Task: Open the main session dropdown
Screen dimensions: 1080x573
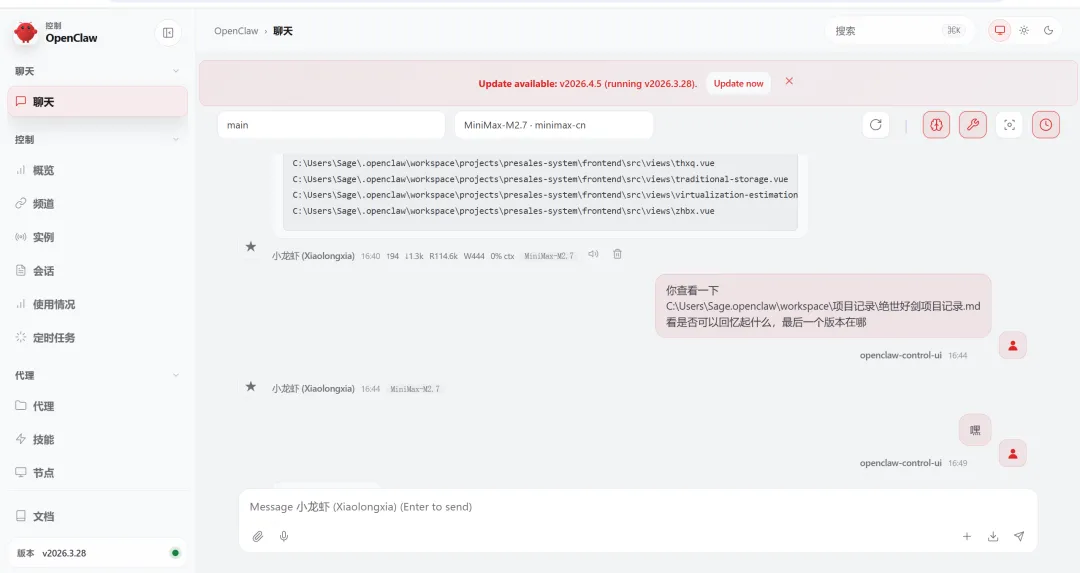Action: [x=331, y=125]
